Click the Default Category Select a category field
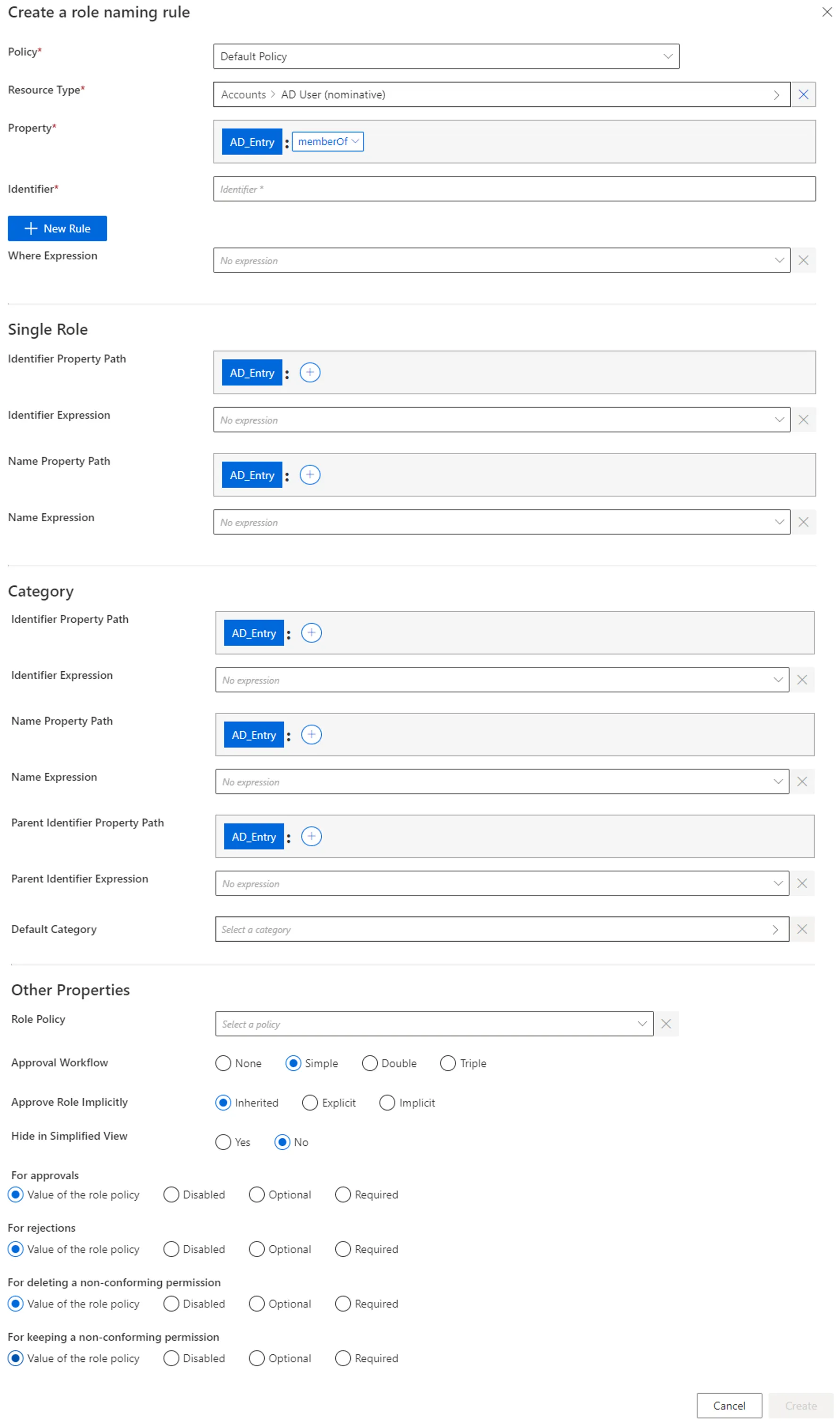This screenshot has width=840, height=1427. tap(501, 929)
